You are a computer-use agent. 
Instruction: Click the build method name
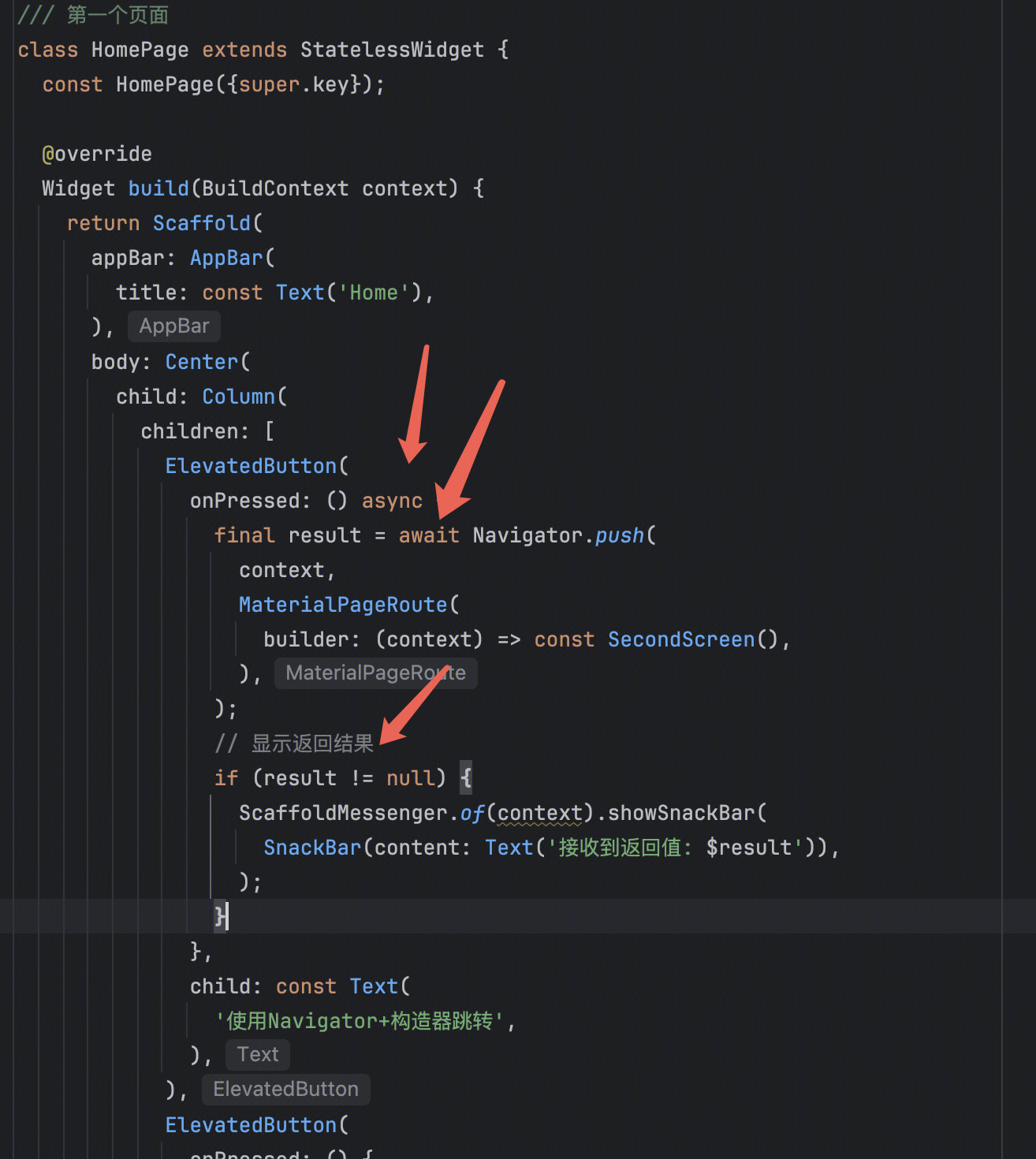tap(158, 188)
